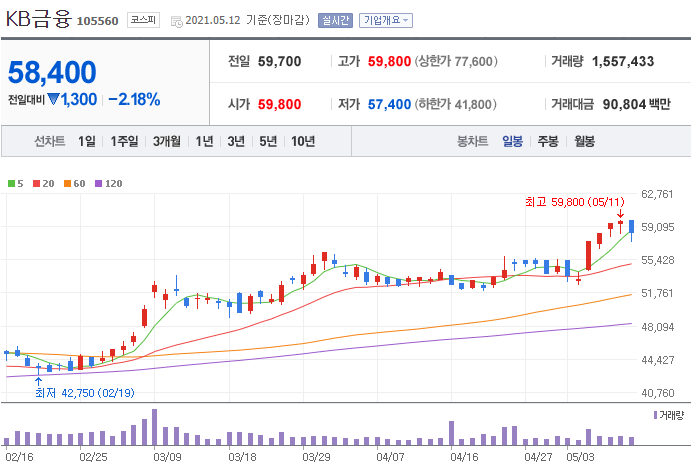Show the 3년 line chart

coord(236,141)
